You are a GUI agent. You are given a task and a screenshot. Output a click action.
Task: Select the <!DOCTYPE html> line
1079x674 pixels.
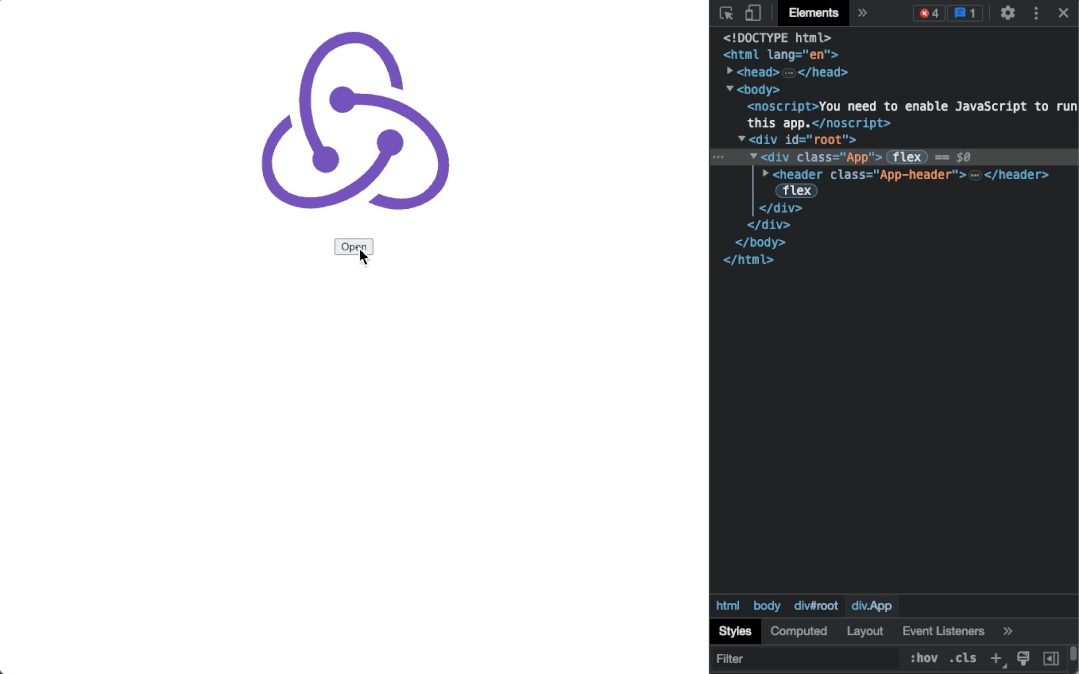777,38
